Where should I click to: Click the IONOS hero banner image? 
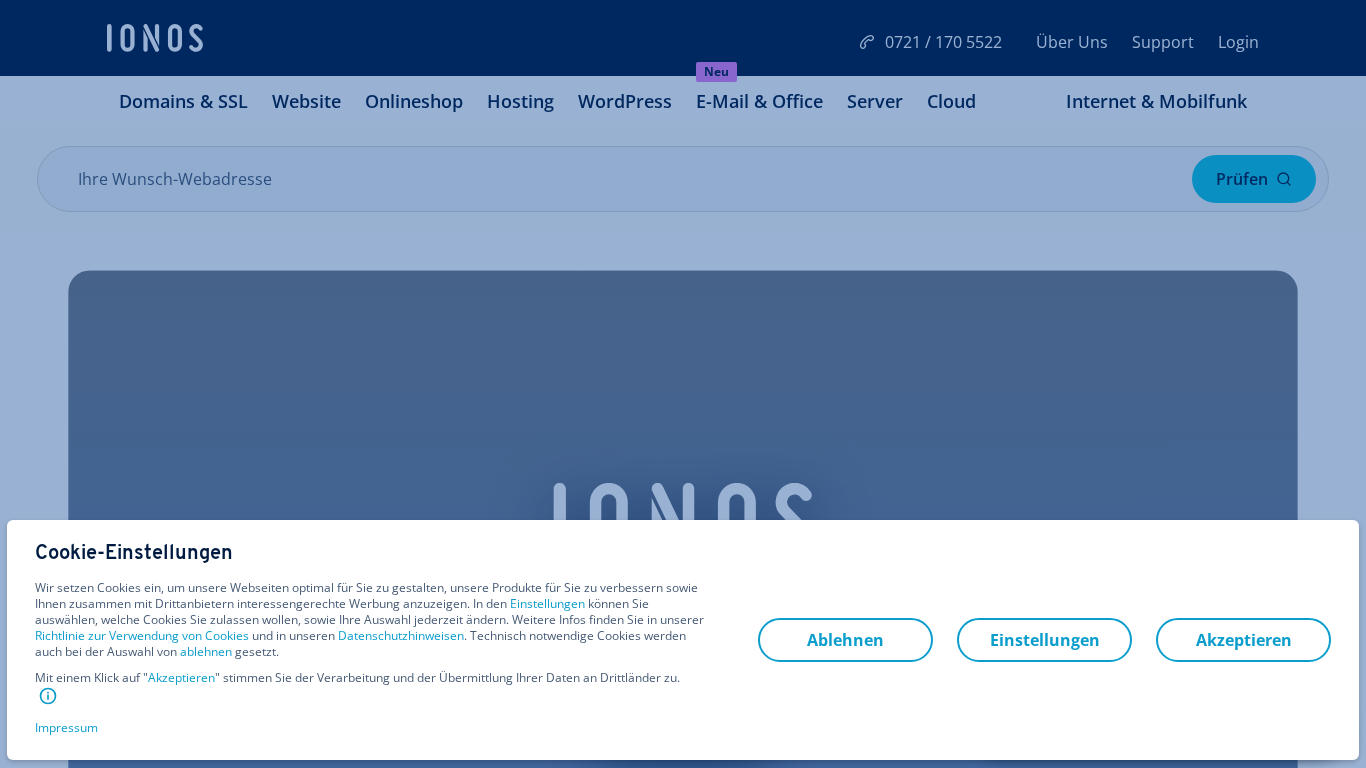(x=683, y=395)
